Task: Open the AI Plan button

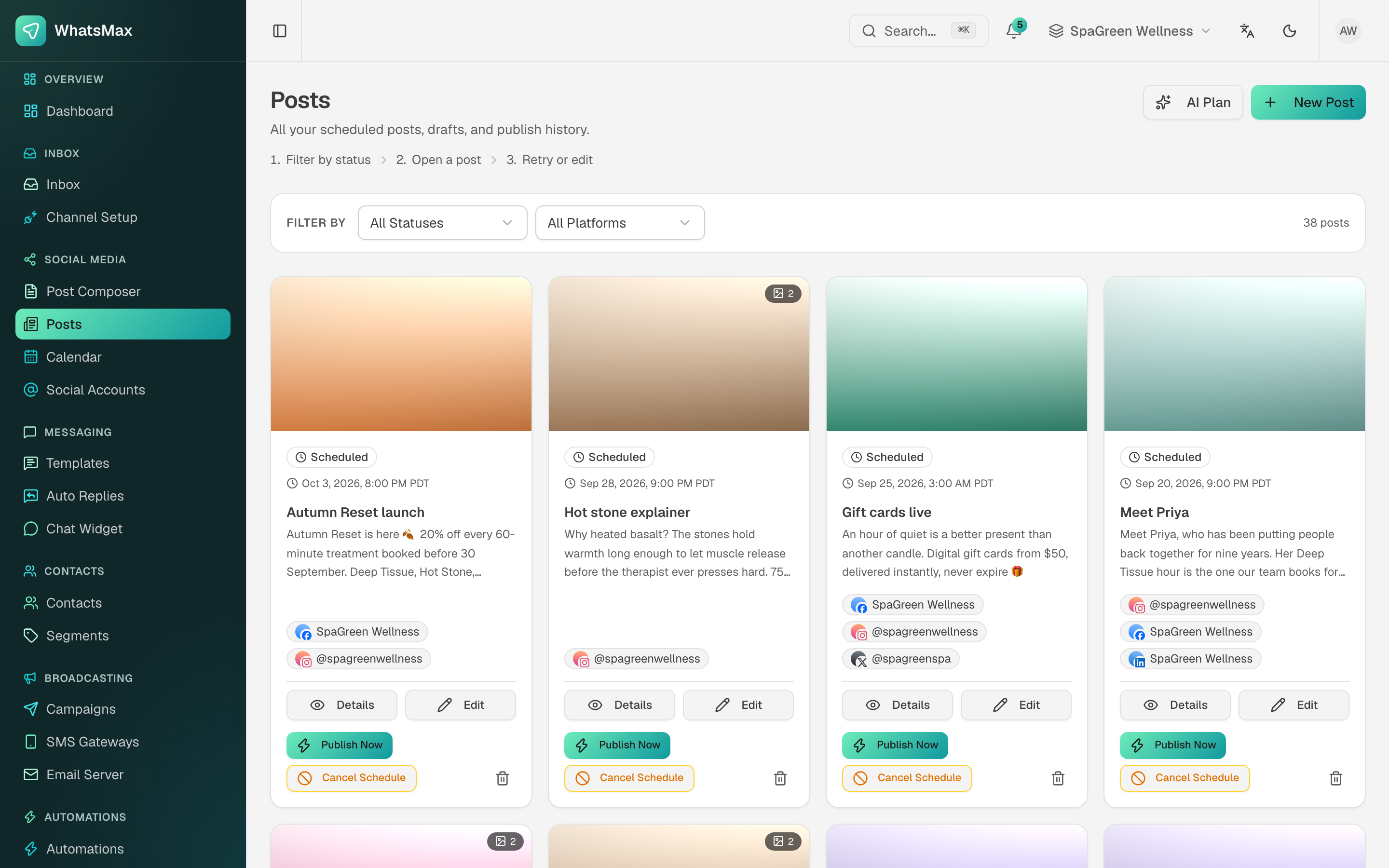Action: click(1193, 102)
